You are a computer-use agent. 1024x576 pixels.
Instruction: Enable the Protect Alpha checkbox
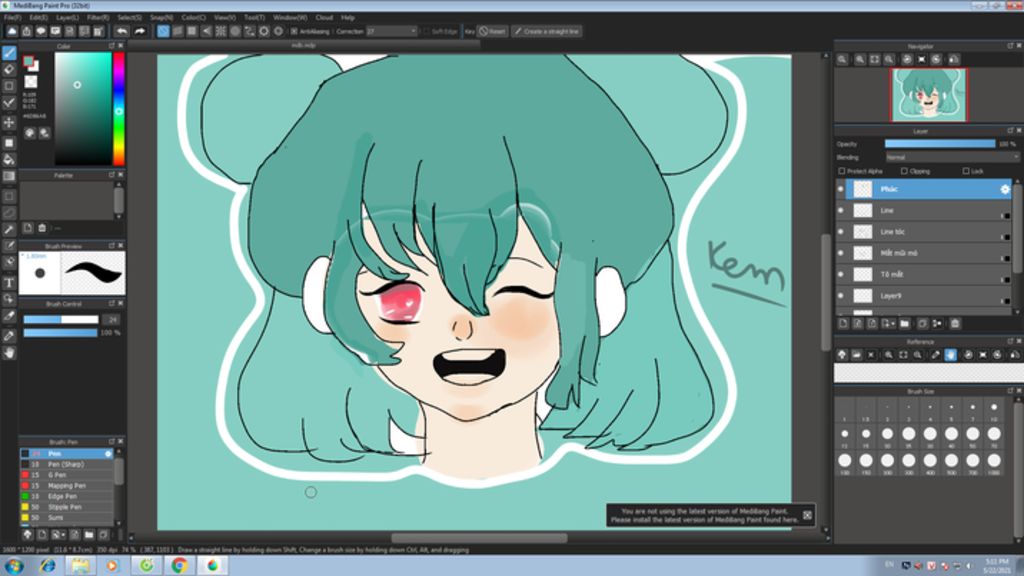pyautogui.click(x=842, y=171)
